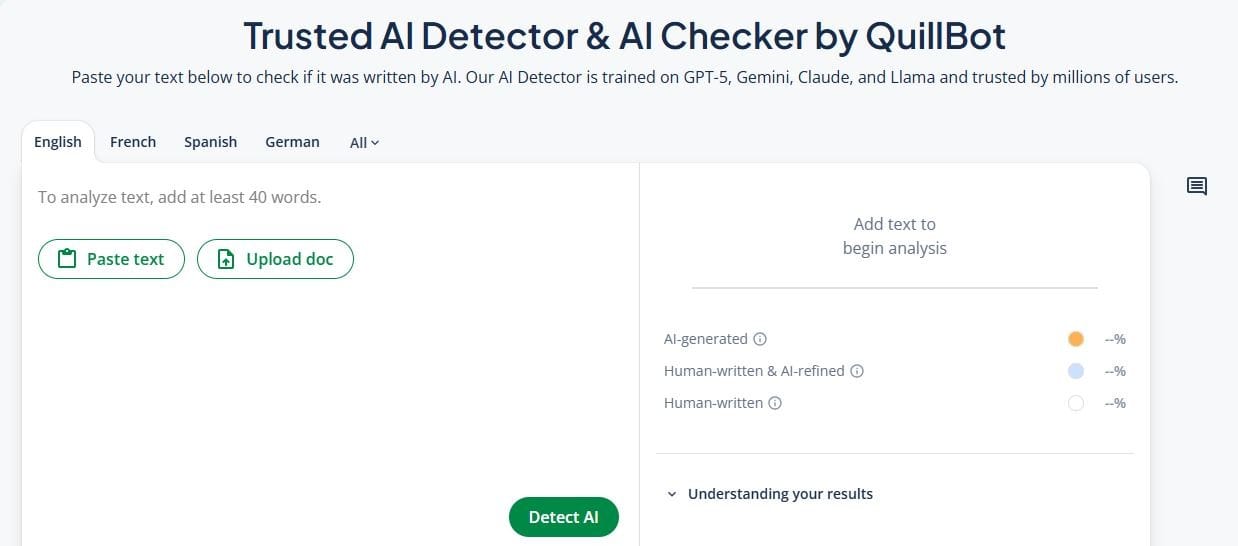Screen dimensions: 1238x546
Task: Click info icon next to Human-written & AI-refined
Action: [x=857, y=371]
